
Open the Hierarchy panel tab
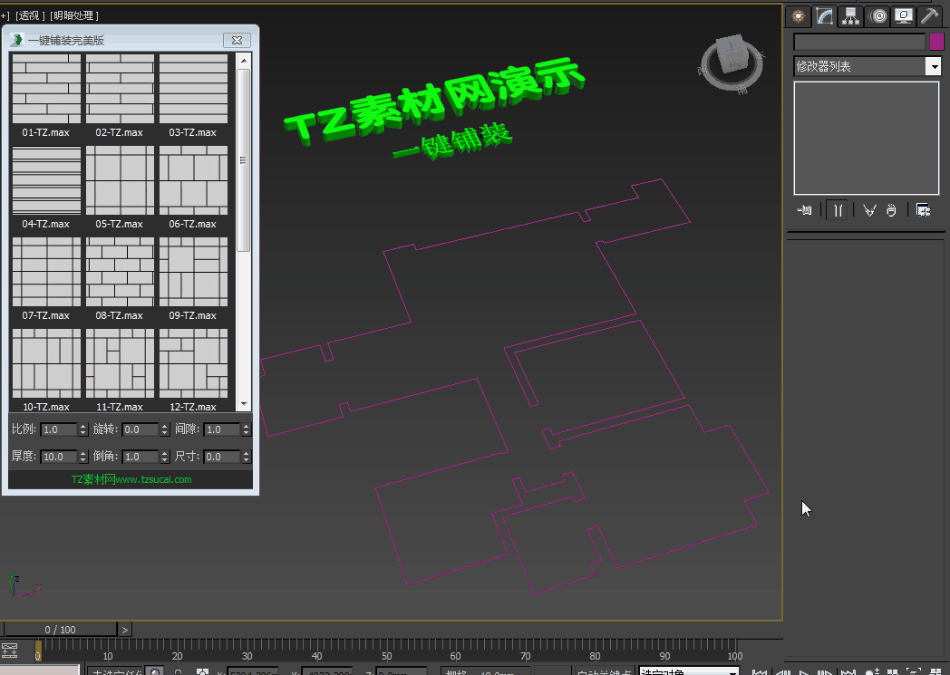pyautogui.click(x=851, y=16)
